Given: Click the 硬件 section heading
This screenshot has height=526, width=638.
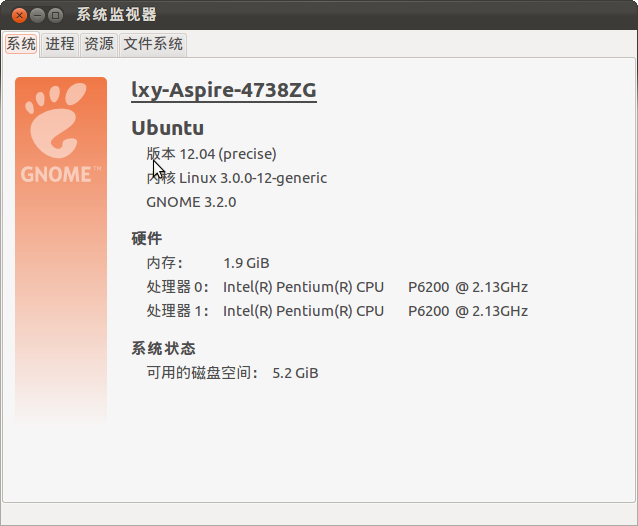Looking at the screenshot, I should point(146,238).
